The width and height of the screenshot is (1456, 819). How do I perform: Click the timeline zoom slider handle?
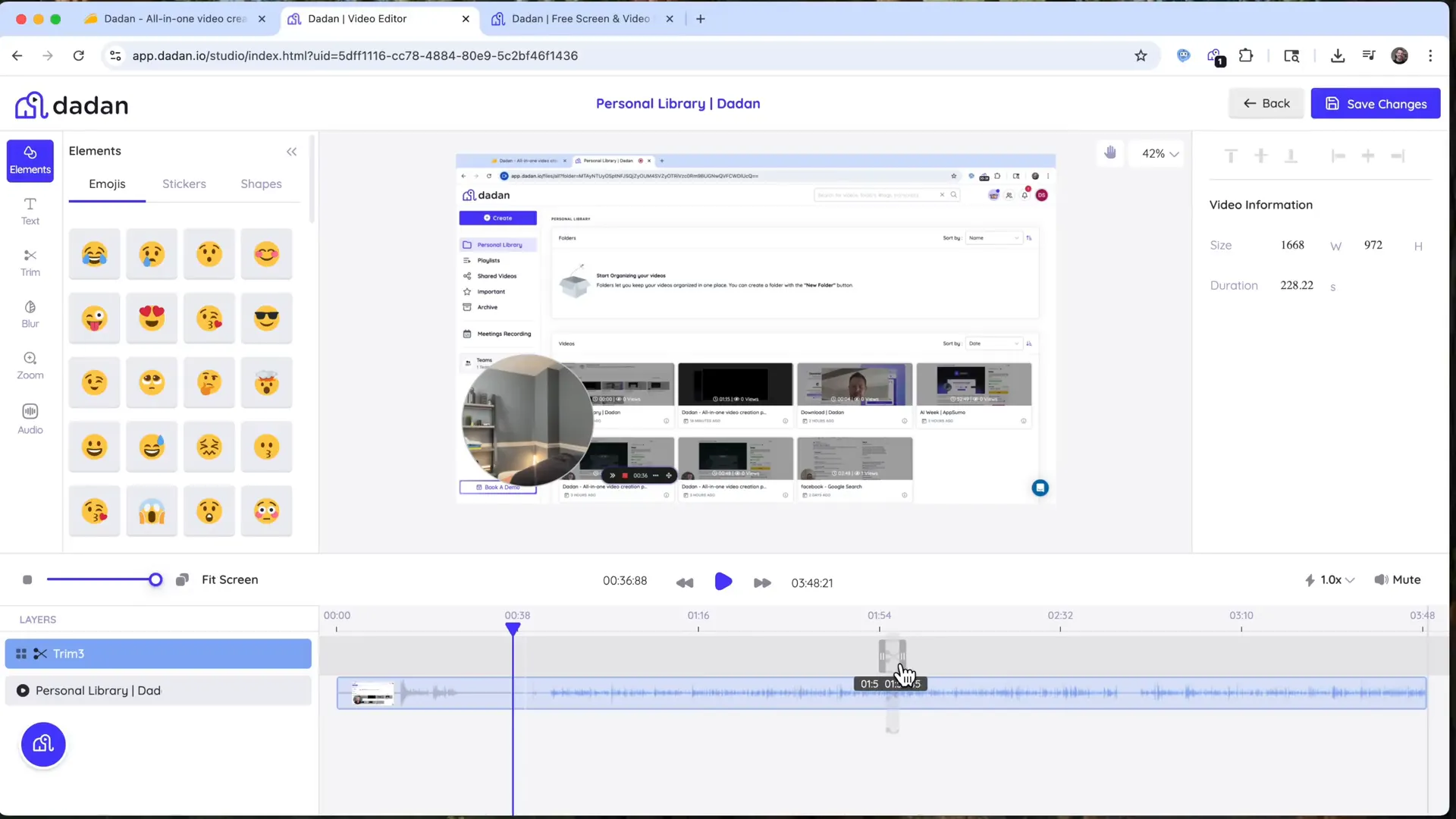(x=155, y=580)
